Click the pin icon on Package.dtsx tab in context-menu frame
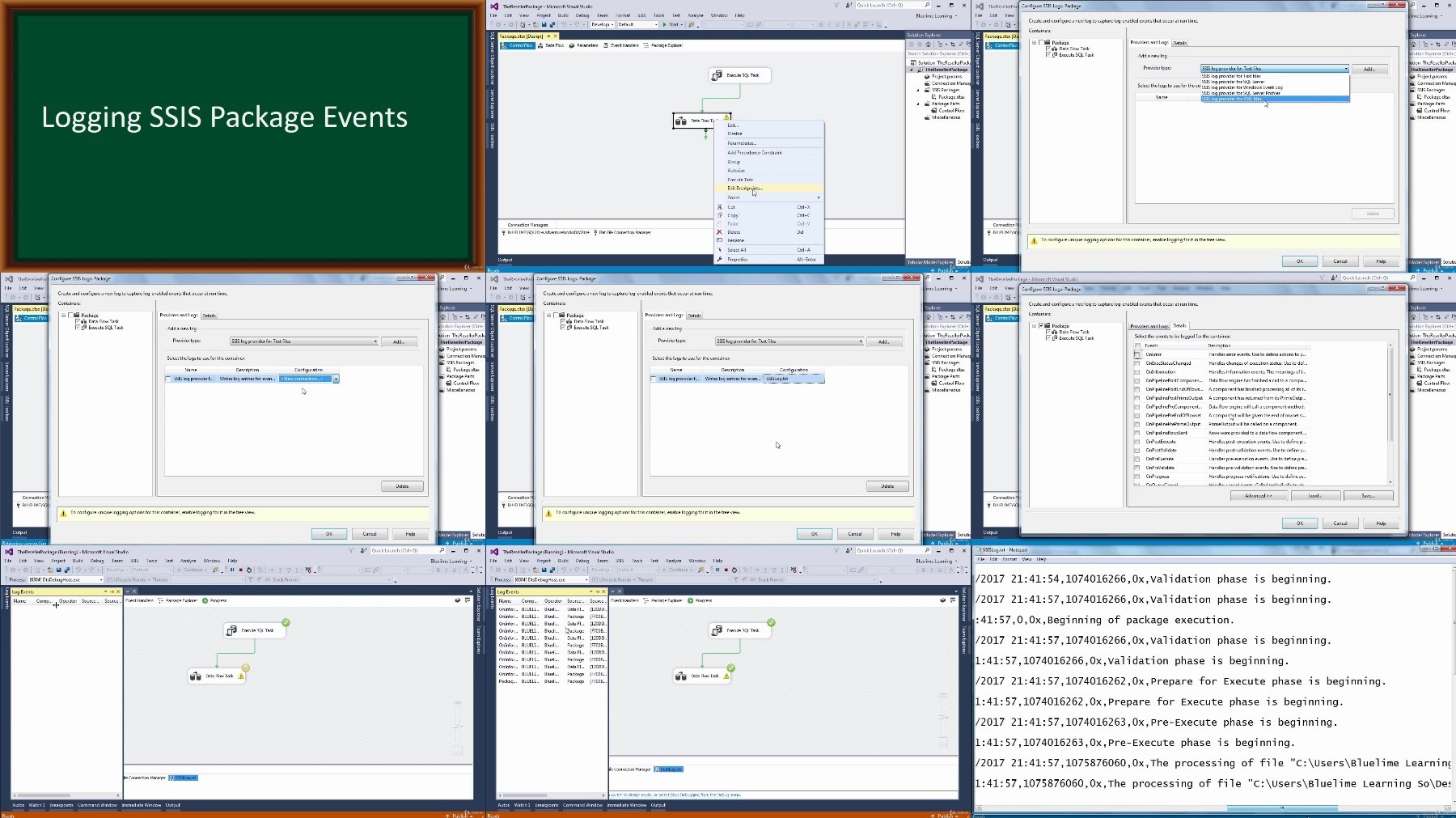The image size is (1456, 818). [548, 36]
